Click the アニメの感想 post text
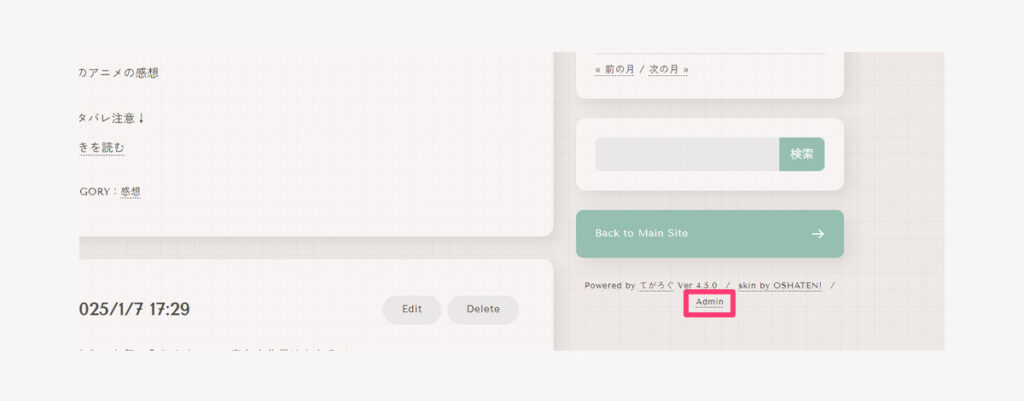 click(119, 73)
